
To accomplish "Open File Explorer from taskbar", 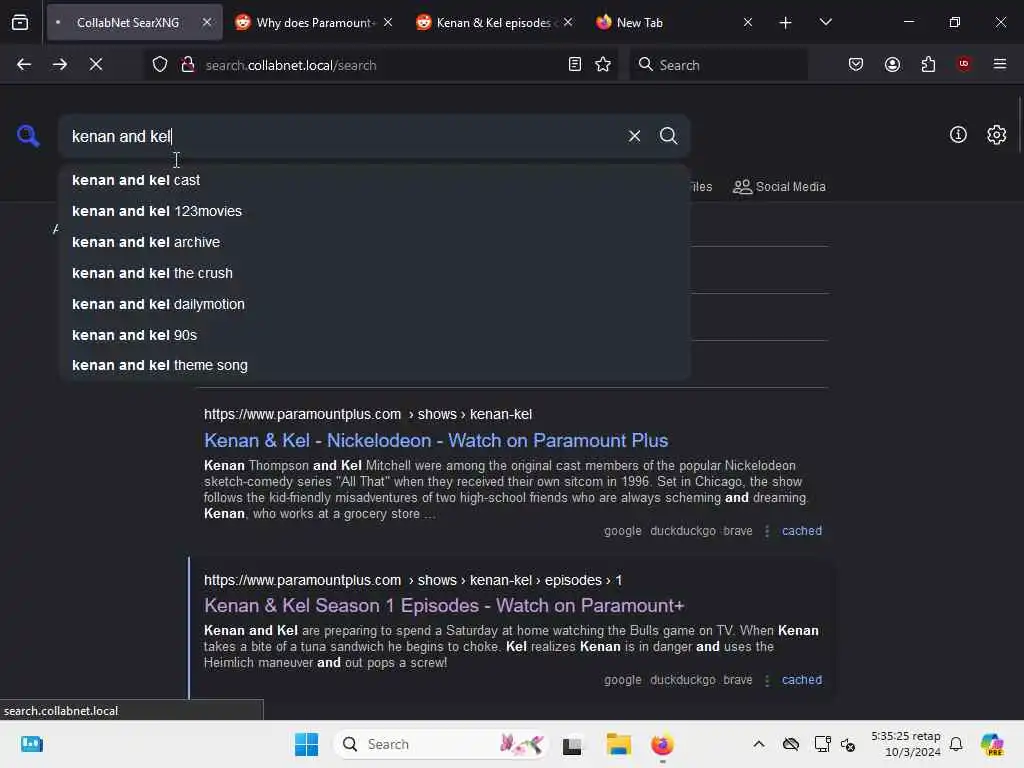I will point(618,744).
